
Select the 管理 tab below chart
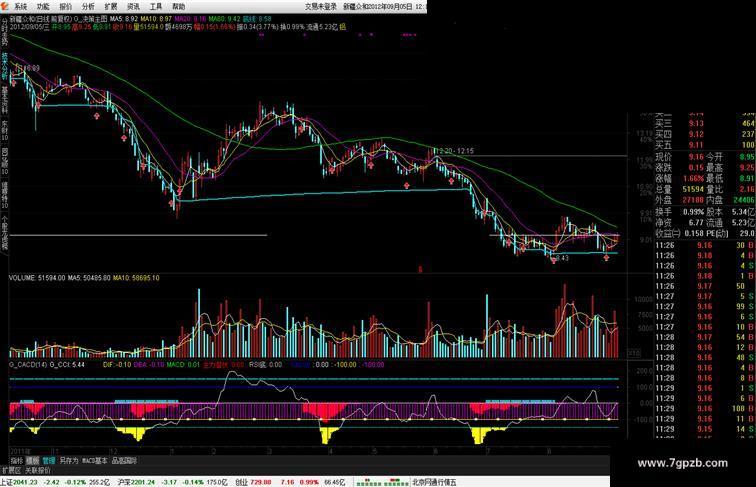(49, 461)
